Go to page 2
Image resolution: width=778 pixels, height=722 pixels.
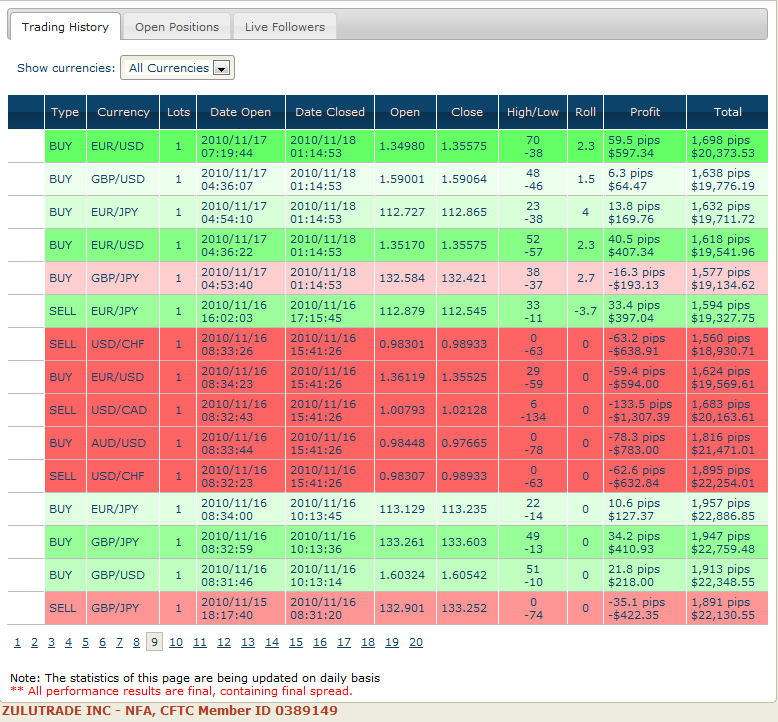tap(34, 642)
